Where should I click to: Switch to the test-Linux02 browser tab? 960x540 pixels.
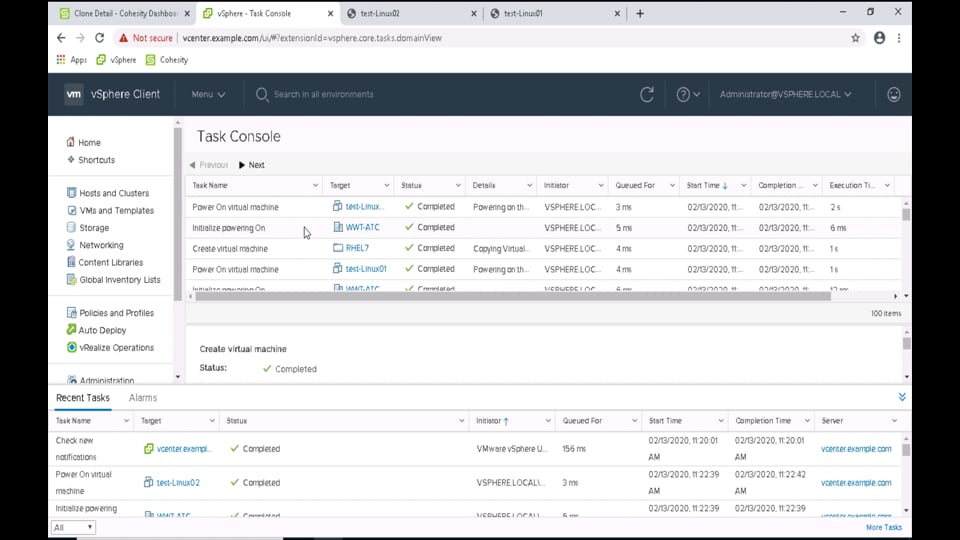coord(411,13)
